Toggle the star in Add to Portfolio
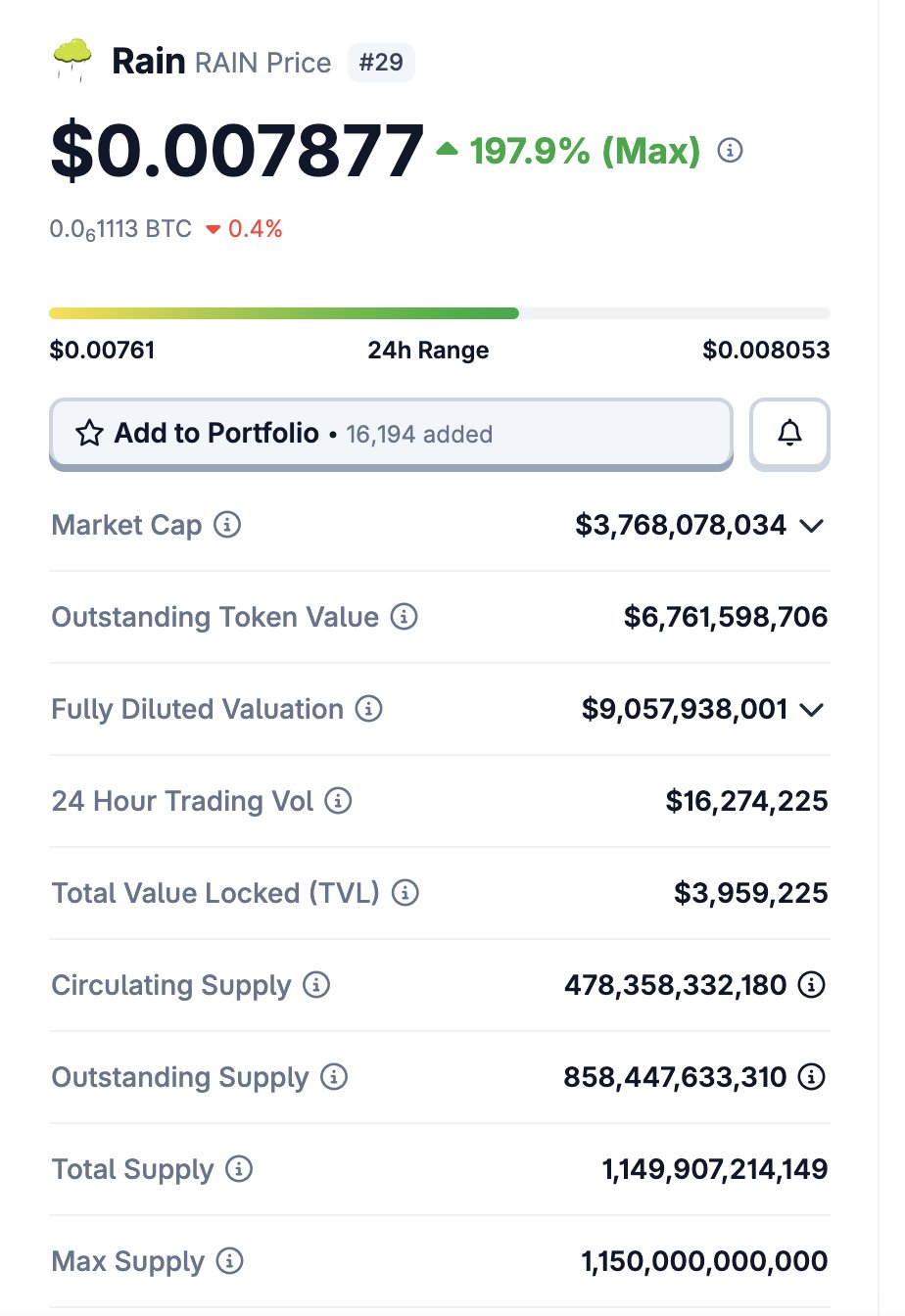The width and height of the screenshot is (905, 1316). [x=89, y=433]
